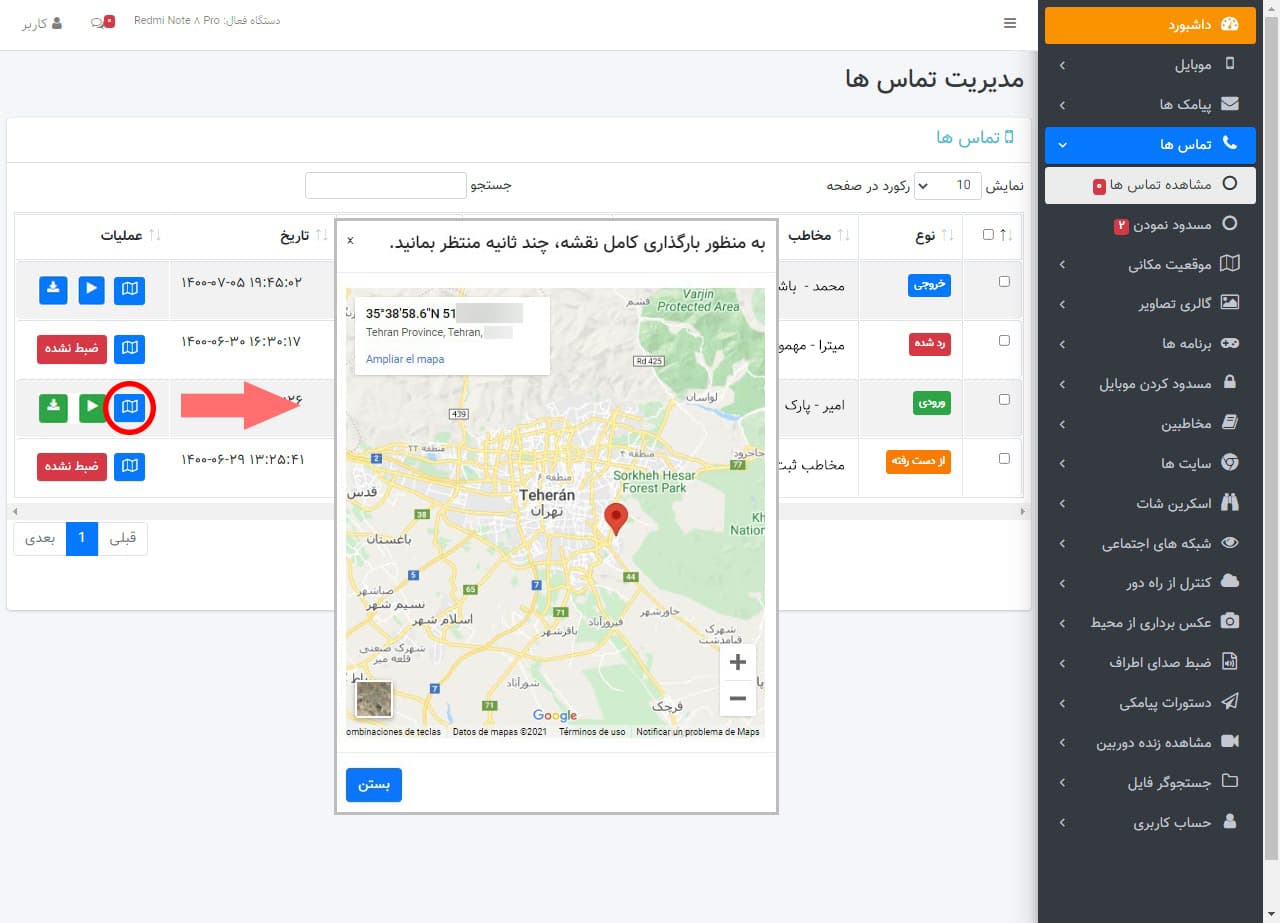Collapse the تماس ها sidebar menu
This screenshot has width=1280, height=923.
(1149, 145)
